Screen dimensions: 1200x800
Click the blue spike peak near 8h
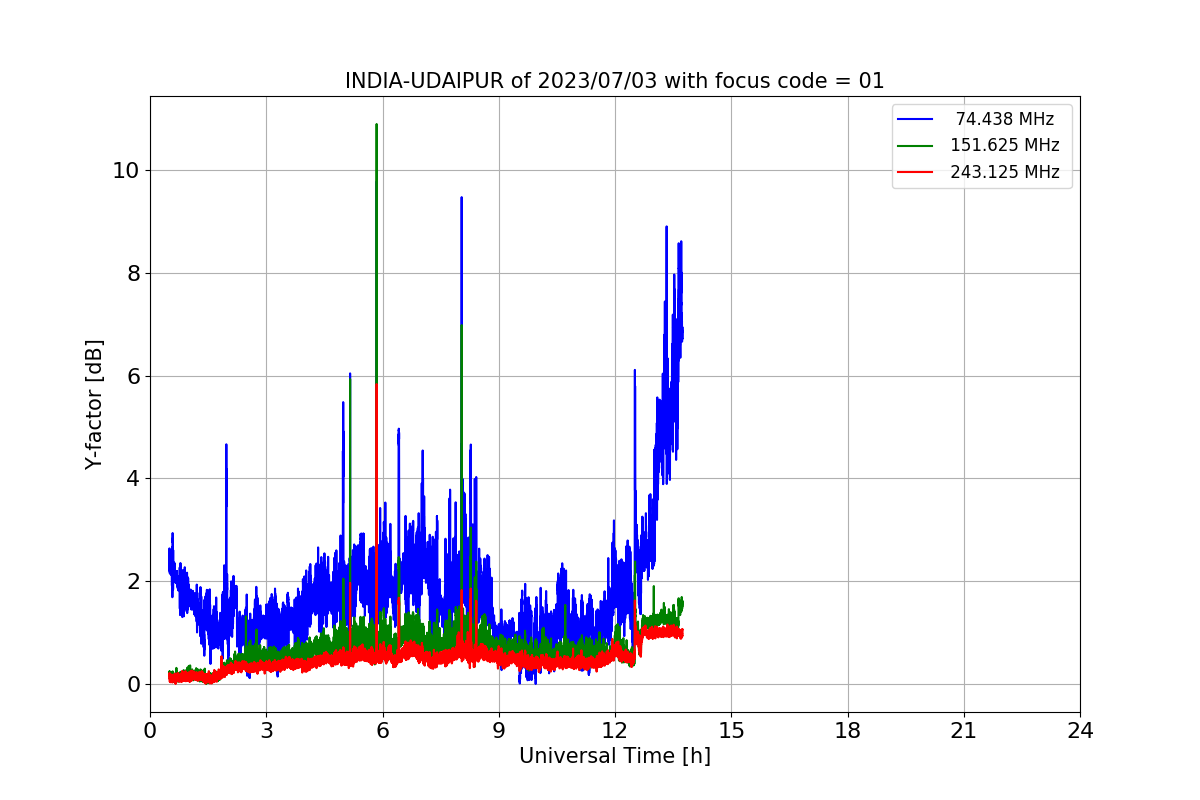click(461, 198)
